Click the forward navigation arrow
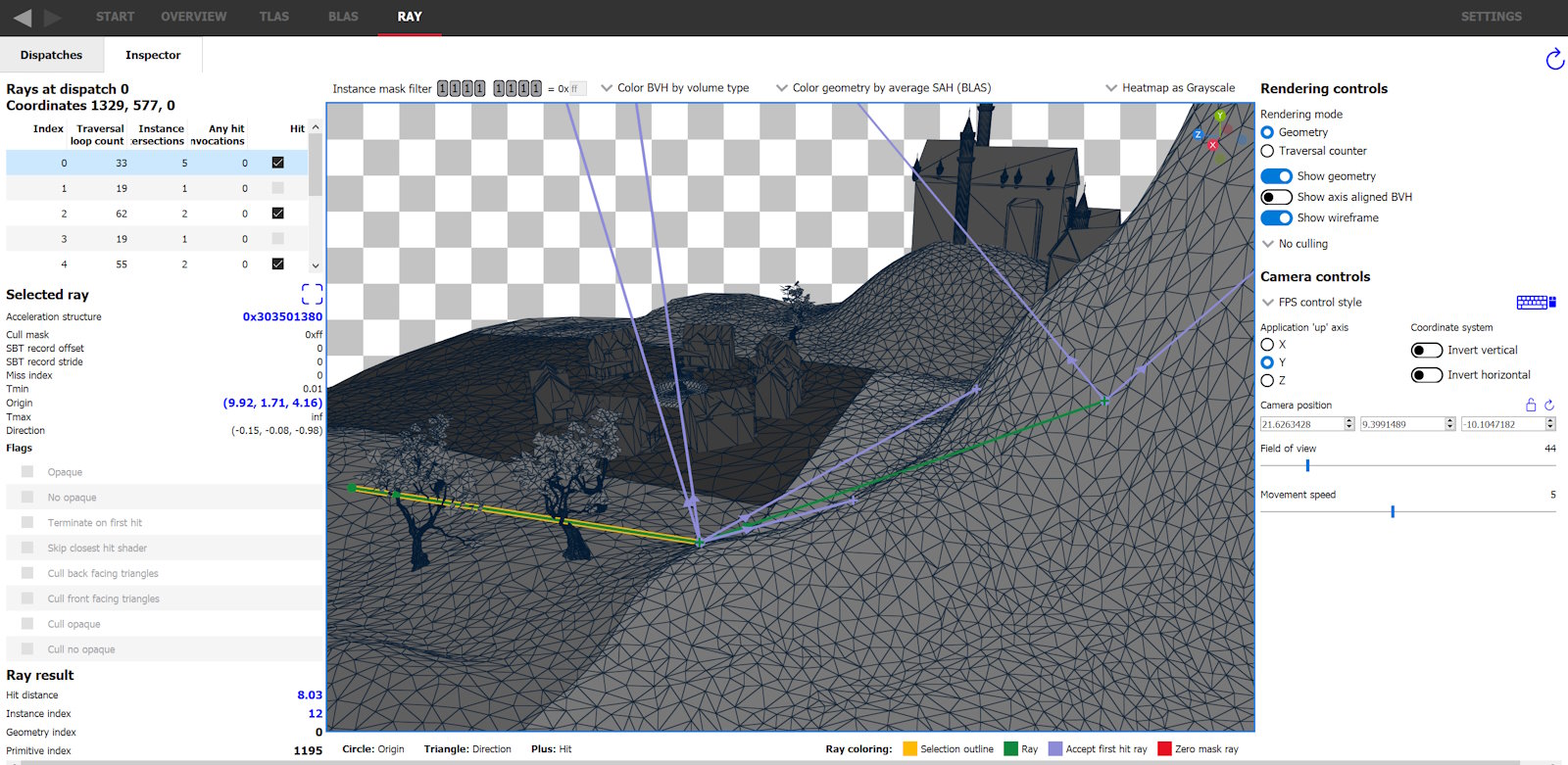This screenshot has height=765, width=1568. (53, 18)
